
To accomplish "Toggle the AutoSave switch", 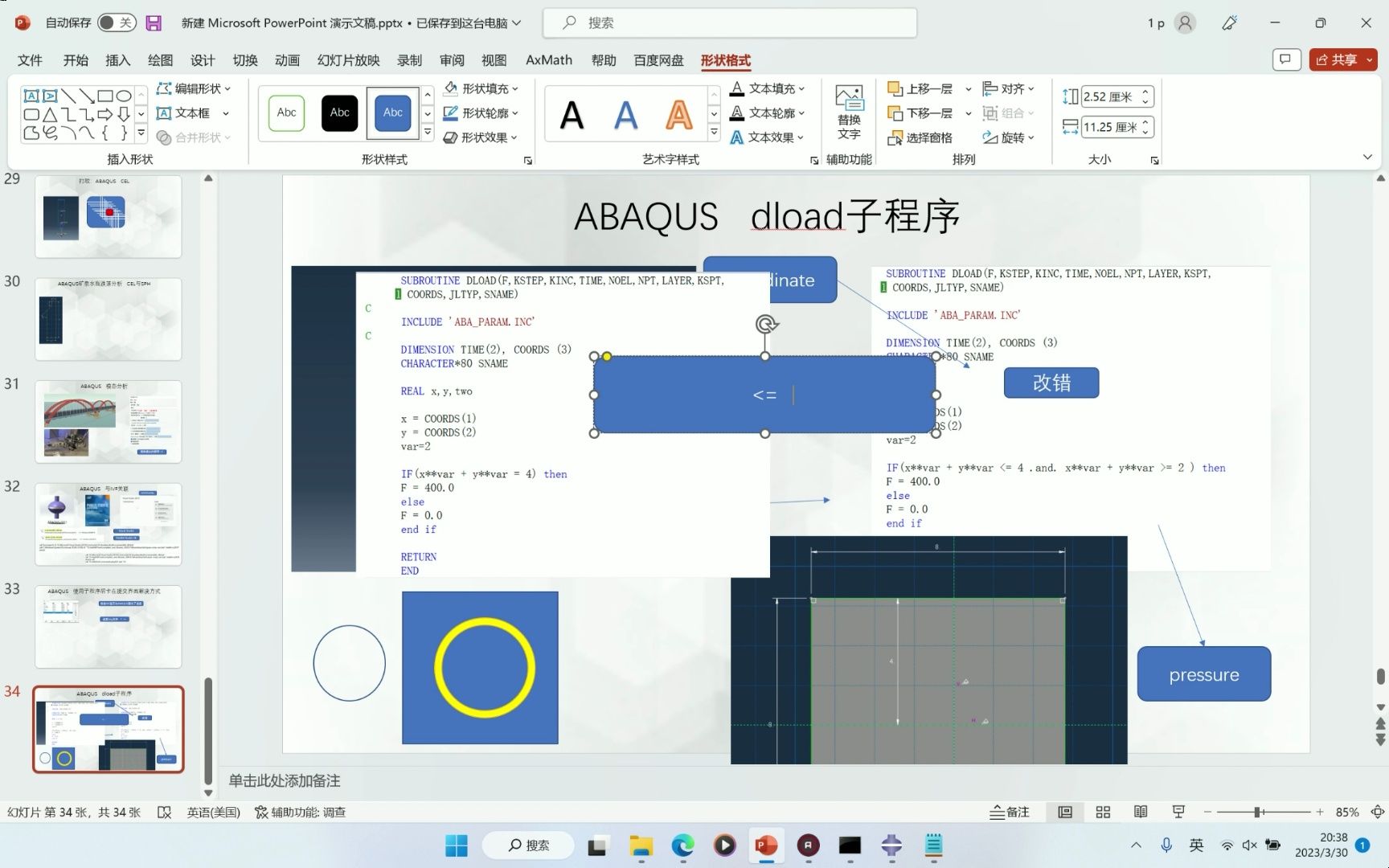I will click(116, 23).
